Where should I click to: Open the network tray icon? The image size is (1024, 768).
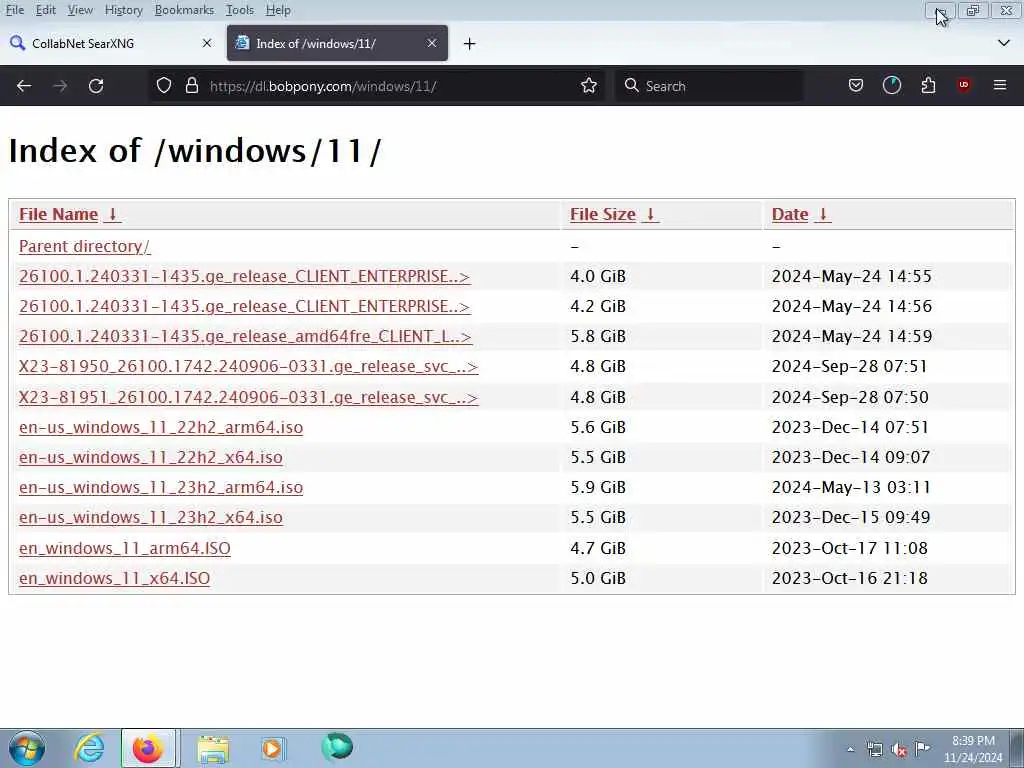click(874, 750)
